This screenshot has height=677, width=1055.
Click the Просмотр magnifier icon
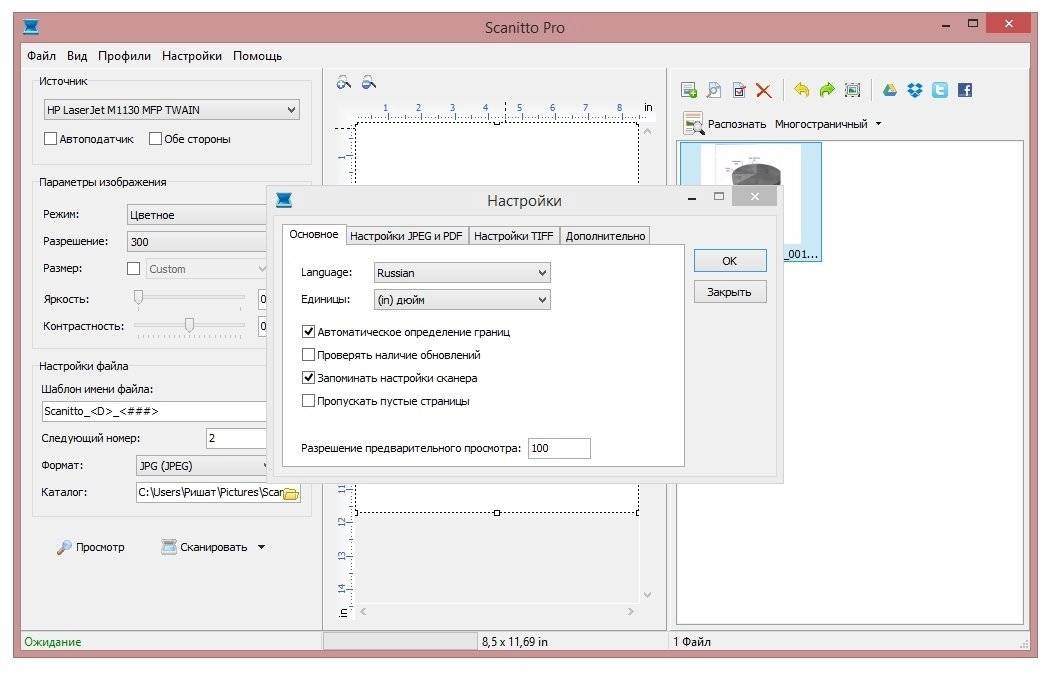point(64,547)
